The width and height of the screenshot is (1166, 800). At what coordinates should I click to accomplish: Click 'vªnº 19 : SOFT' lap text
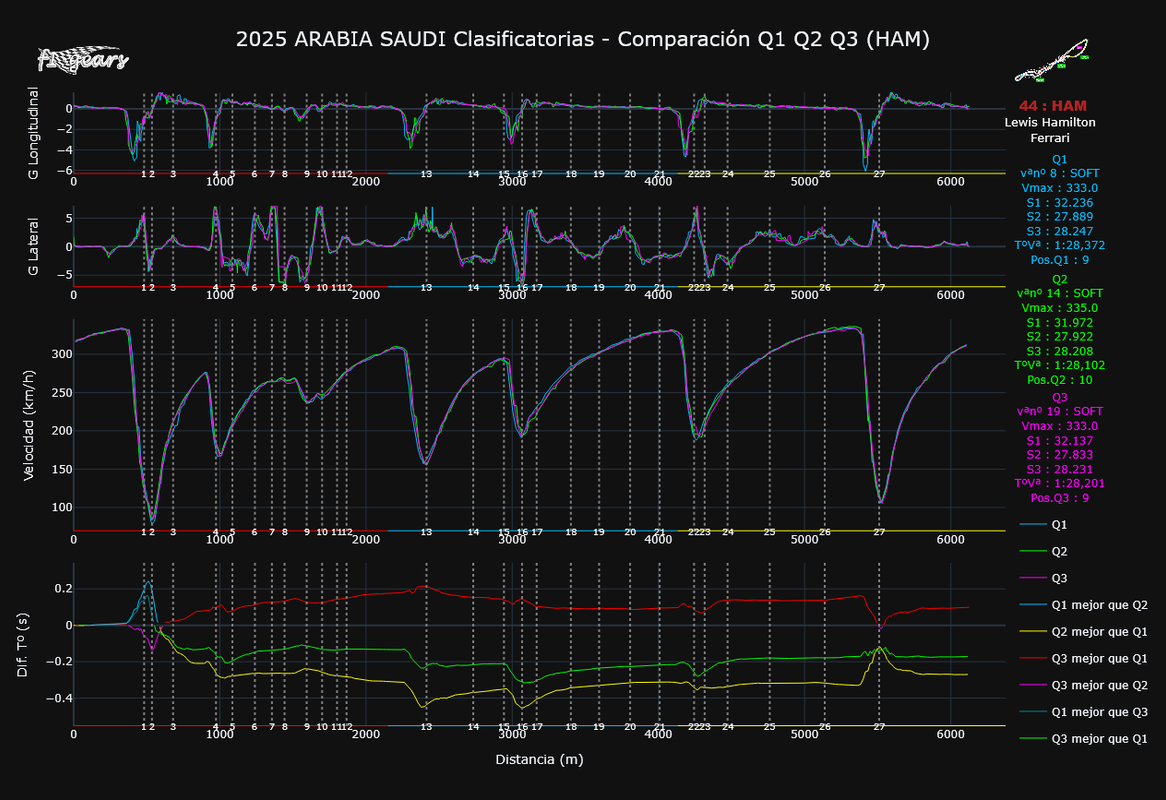click(1060, 412)
